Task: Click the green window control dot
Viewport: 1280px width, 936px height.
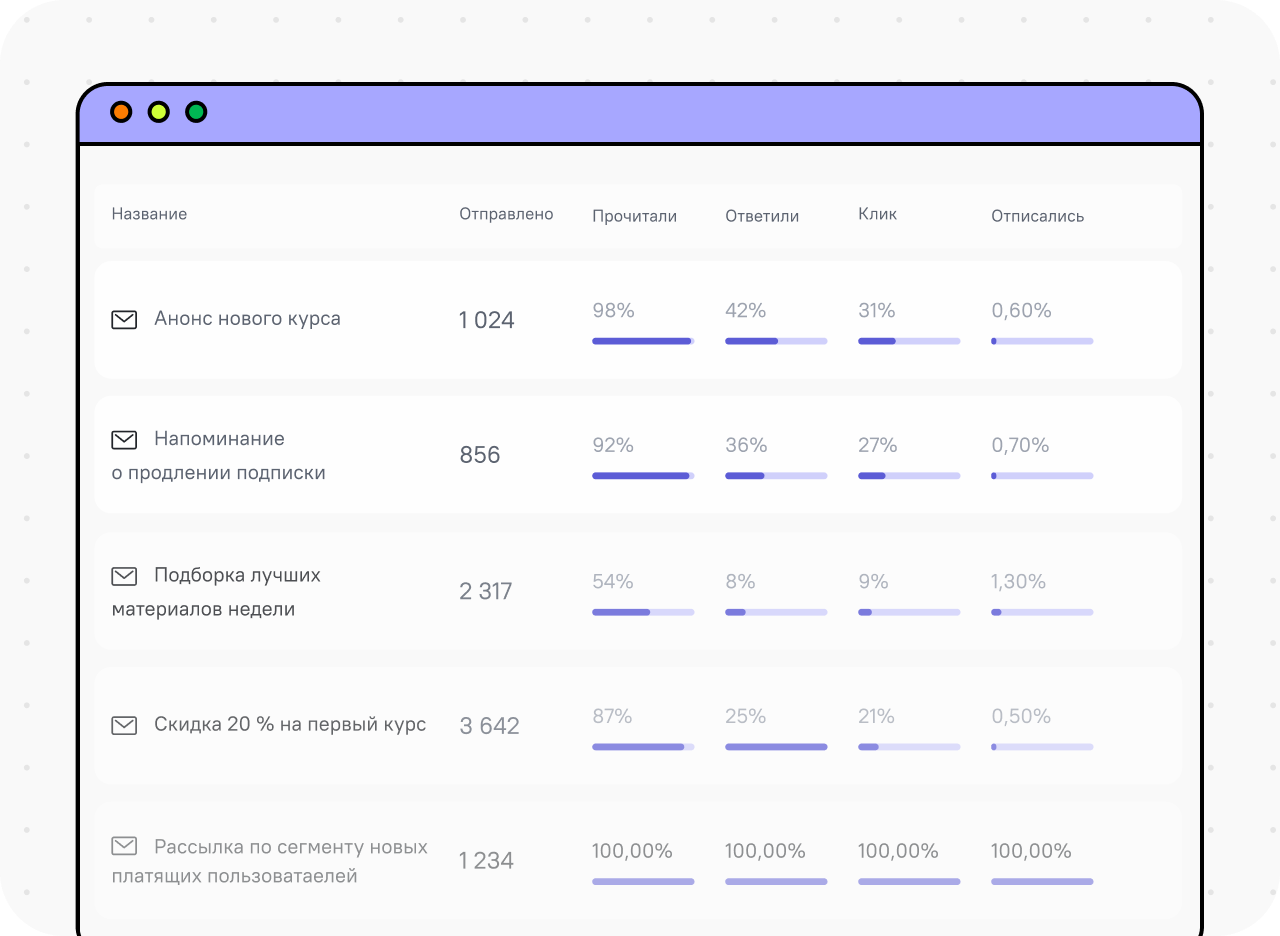Action: click(197, 112)
